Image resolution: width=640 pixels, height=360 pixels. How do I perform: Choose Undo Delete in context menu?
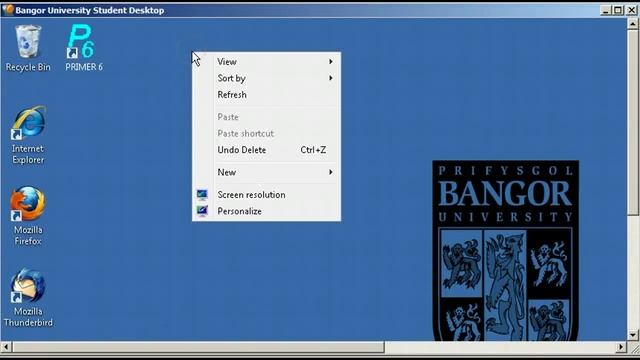tap(267, 150)
